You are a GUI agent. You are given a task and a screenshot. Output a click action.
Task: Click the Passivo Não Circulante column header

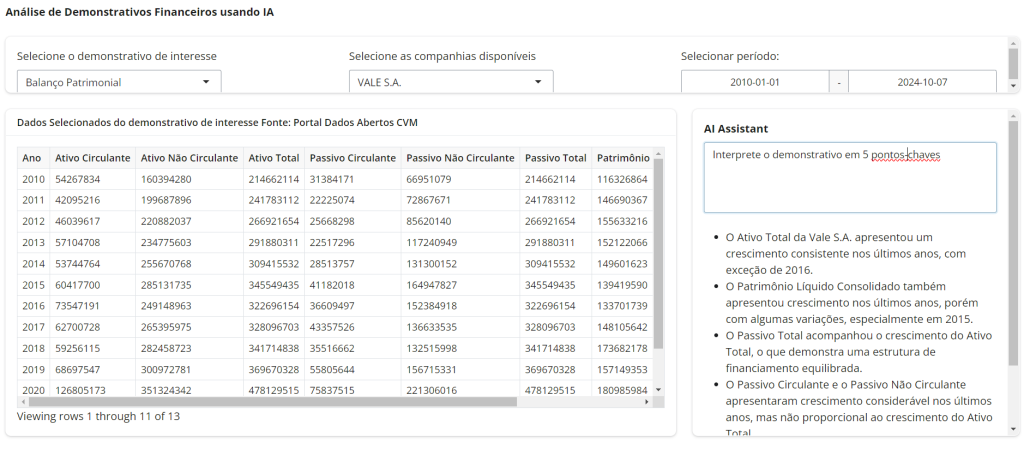460,158
